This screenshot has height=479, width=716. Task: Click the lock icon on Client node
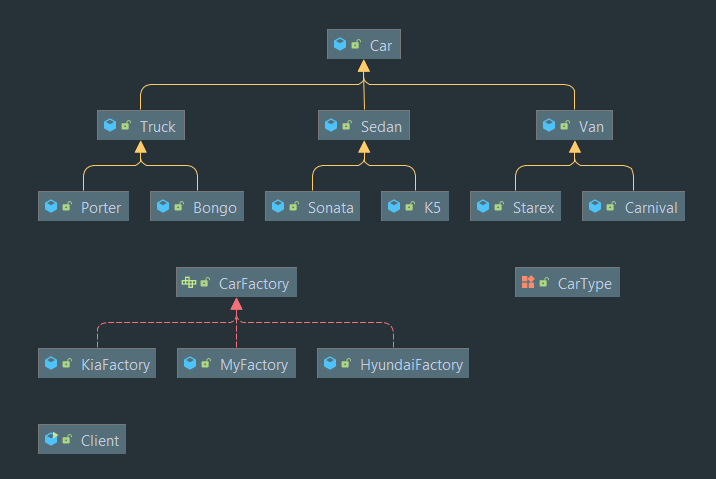click(67, 439)
